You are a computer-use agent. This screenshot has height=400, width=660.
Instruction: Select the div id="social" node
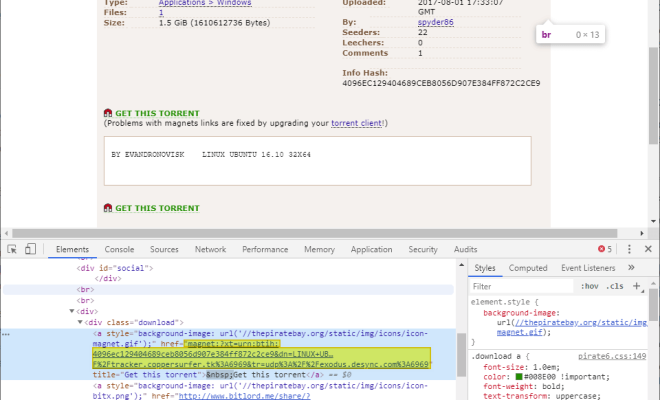[x=114, y=268]
